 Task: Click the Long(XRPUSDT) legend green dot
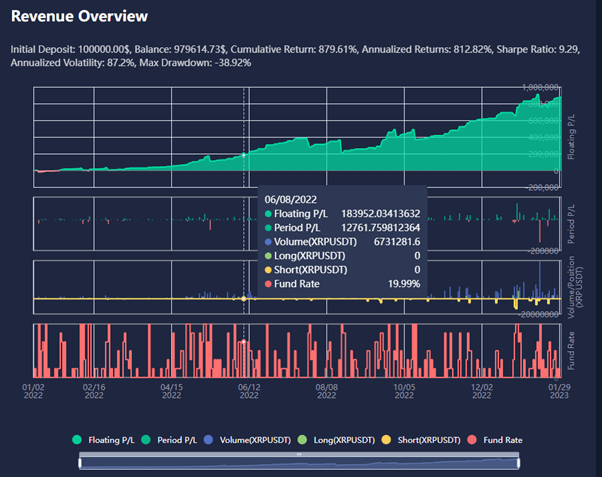325,439
